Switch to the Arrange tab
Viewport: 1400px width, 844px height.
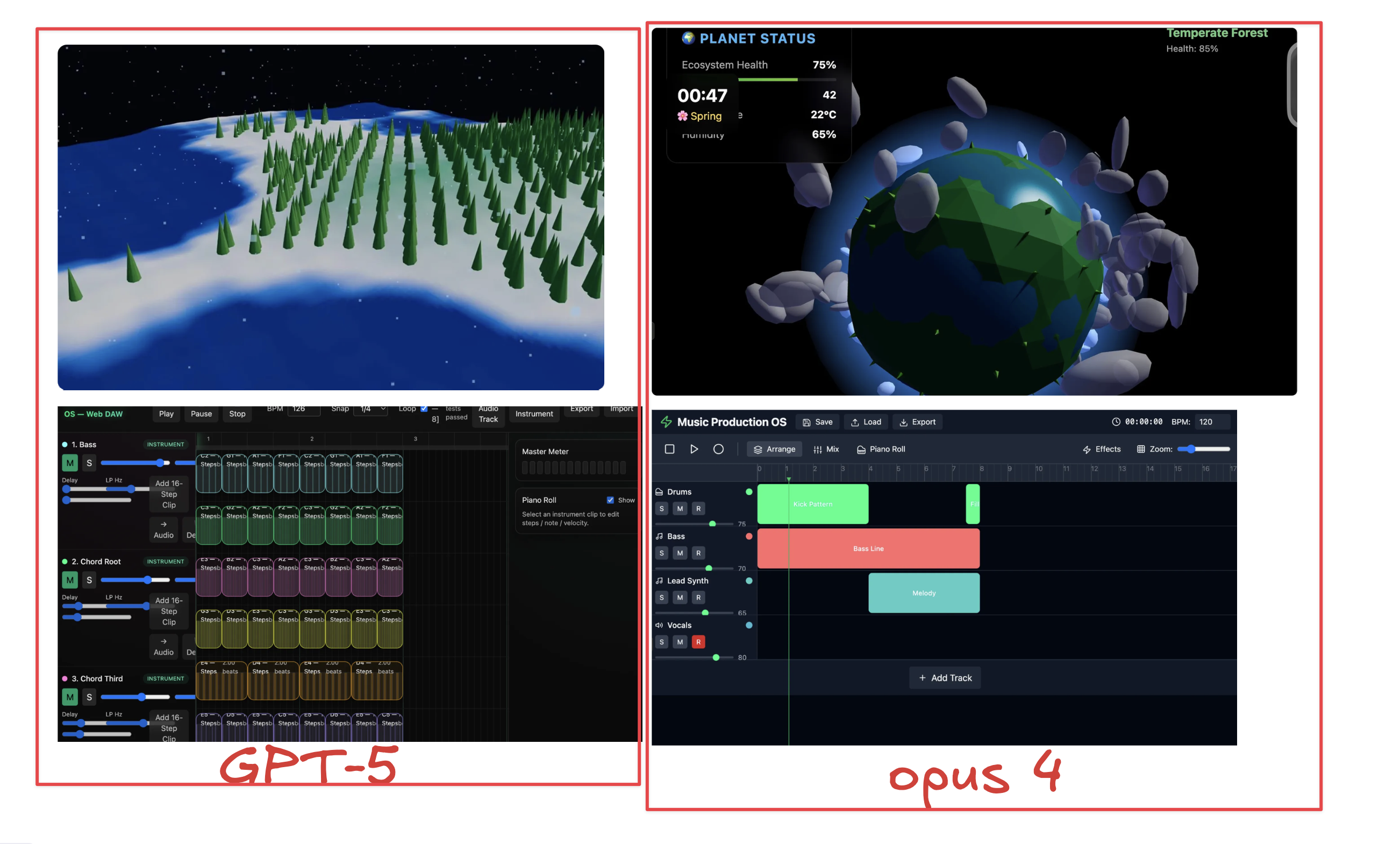click(x=774, y=449)
